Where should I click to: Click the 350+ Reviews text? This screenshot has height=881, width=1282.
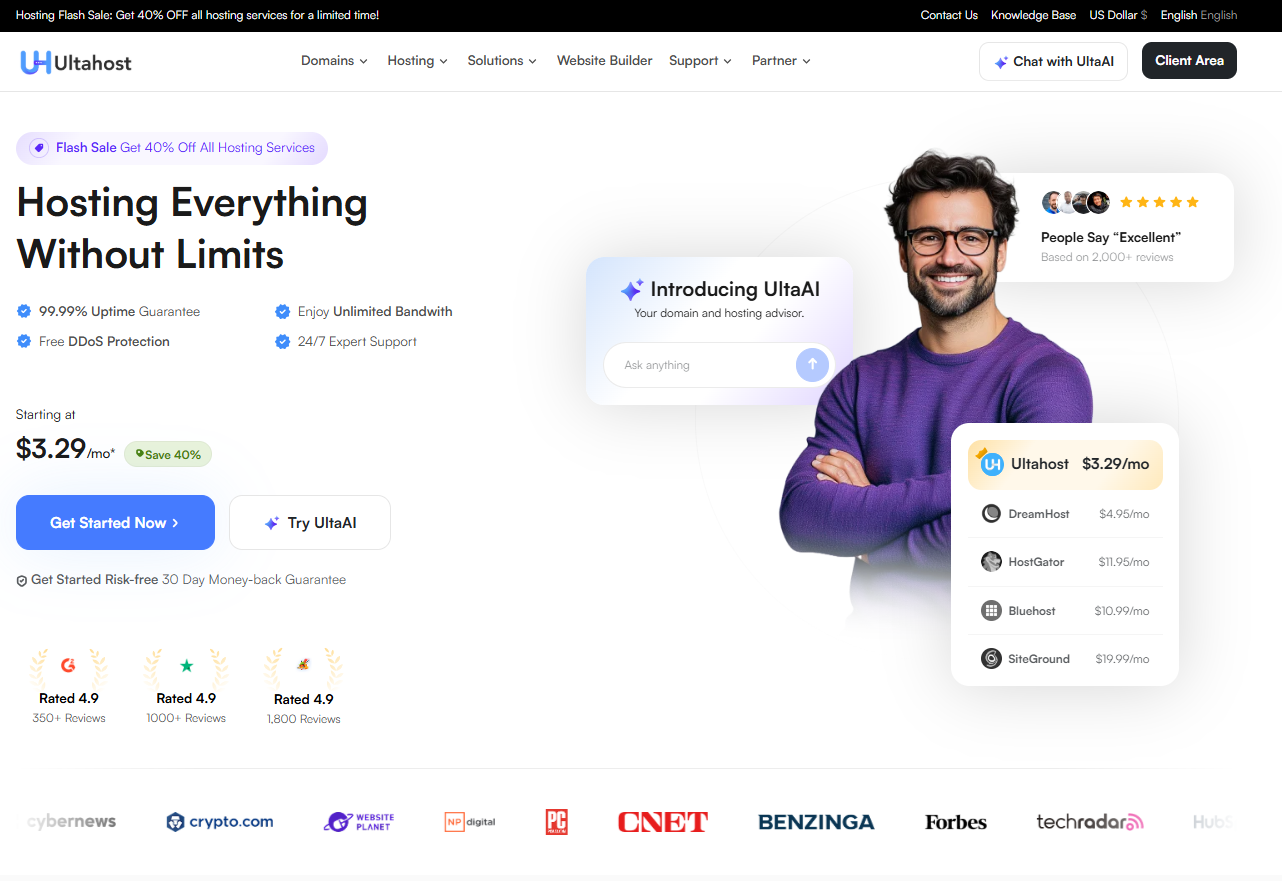(69, 718)
